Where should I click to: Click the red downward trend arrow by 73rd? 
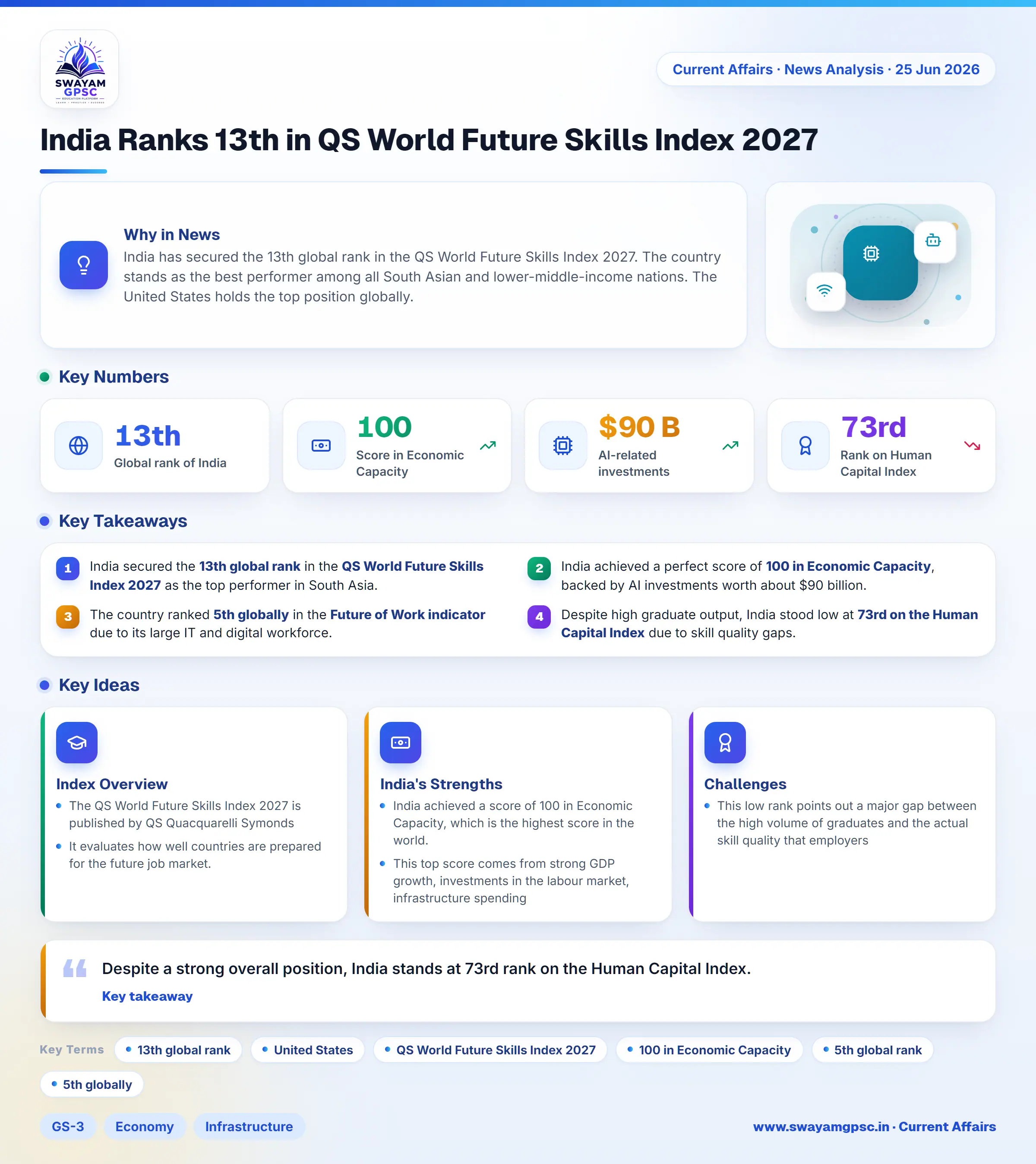pyautogui.click(x=972, y=445)
